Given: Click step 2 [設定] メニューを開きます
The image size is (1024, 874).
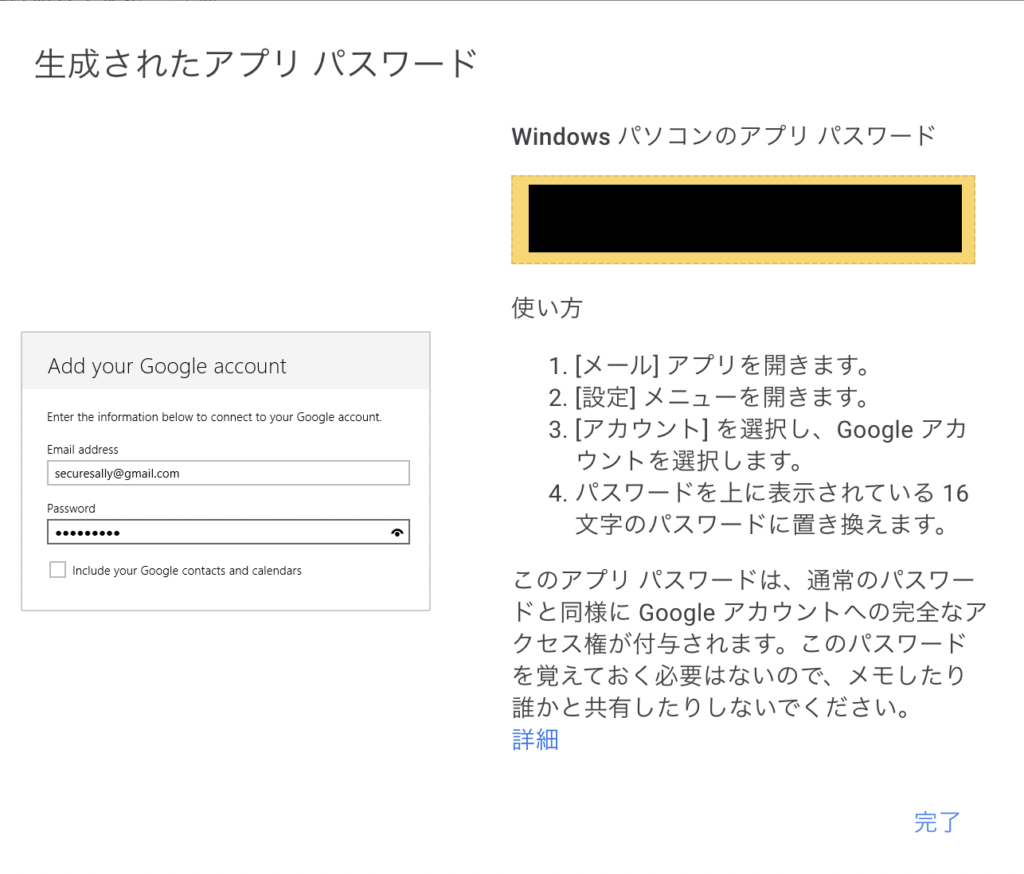Looking at the screenshot, I should (709, 397).
